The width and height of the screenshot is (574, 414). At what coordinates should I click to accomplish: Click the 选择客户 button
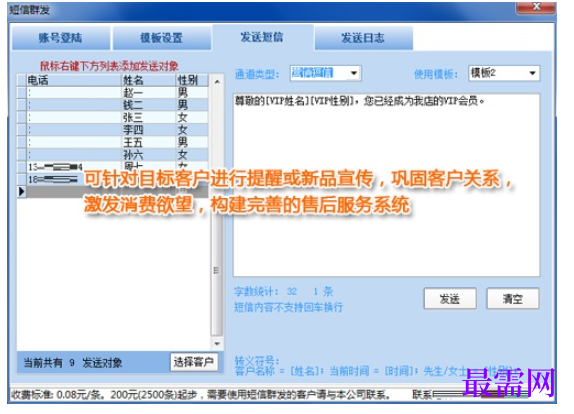194,362
